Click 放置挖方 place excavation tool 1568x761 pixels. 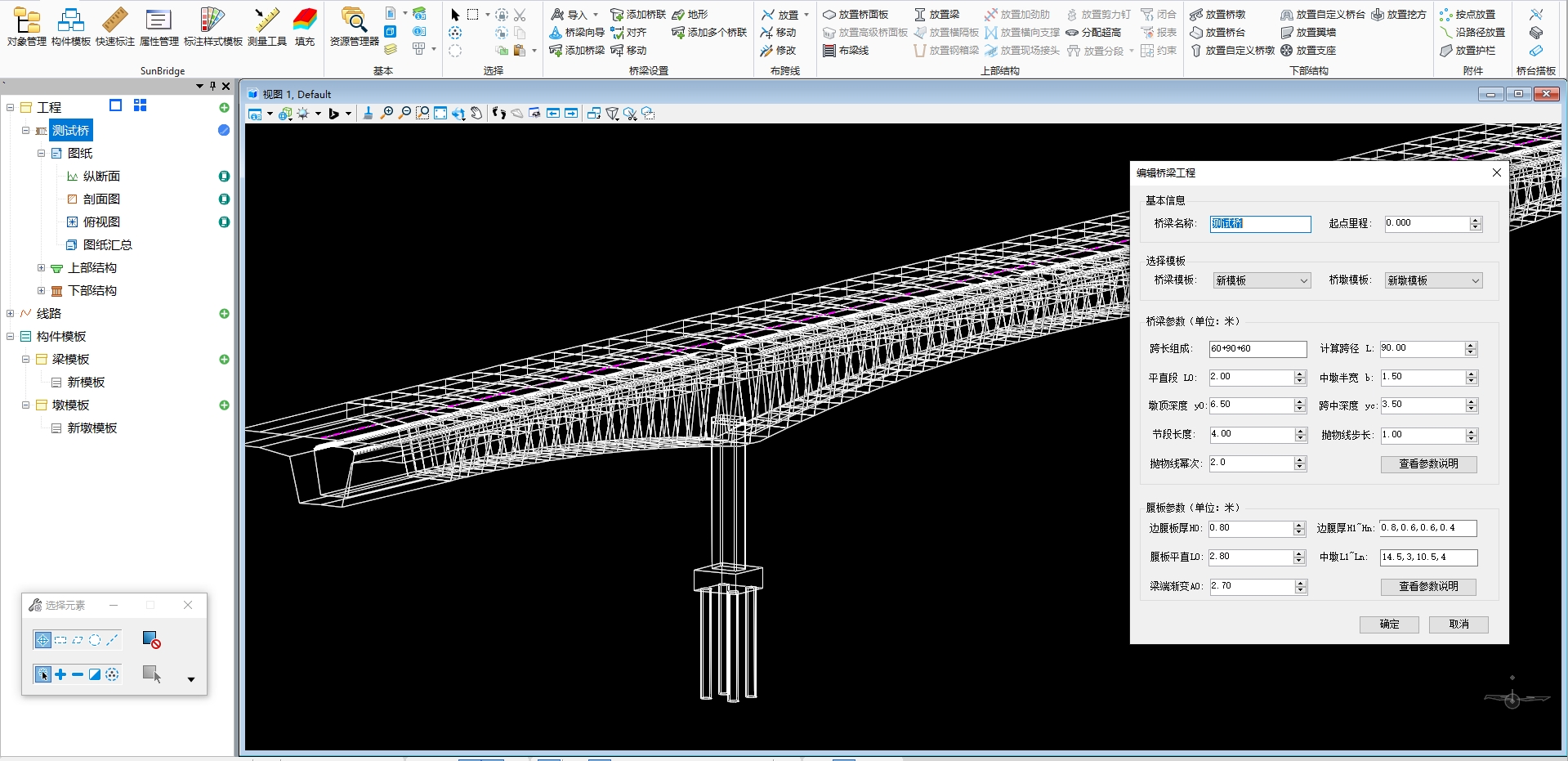pyautogui.click(x=1399, y=15)
